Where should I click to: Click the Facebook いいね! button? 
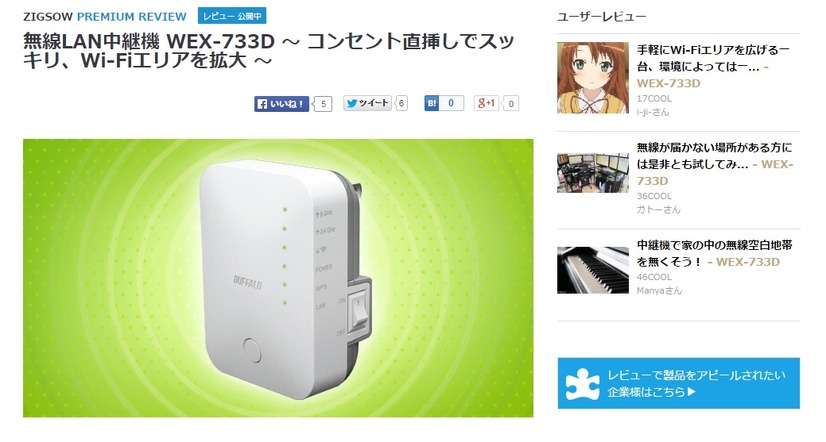coord(281,104)
